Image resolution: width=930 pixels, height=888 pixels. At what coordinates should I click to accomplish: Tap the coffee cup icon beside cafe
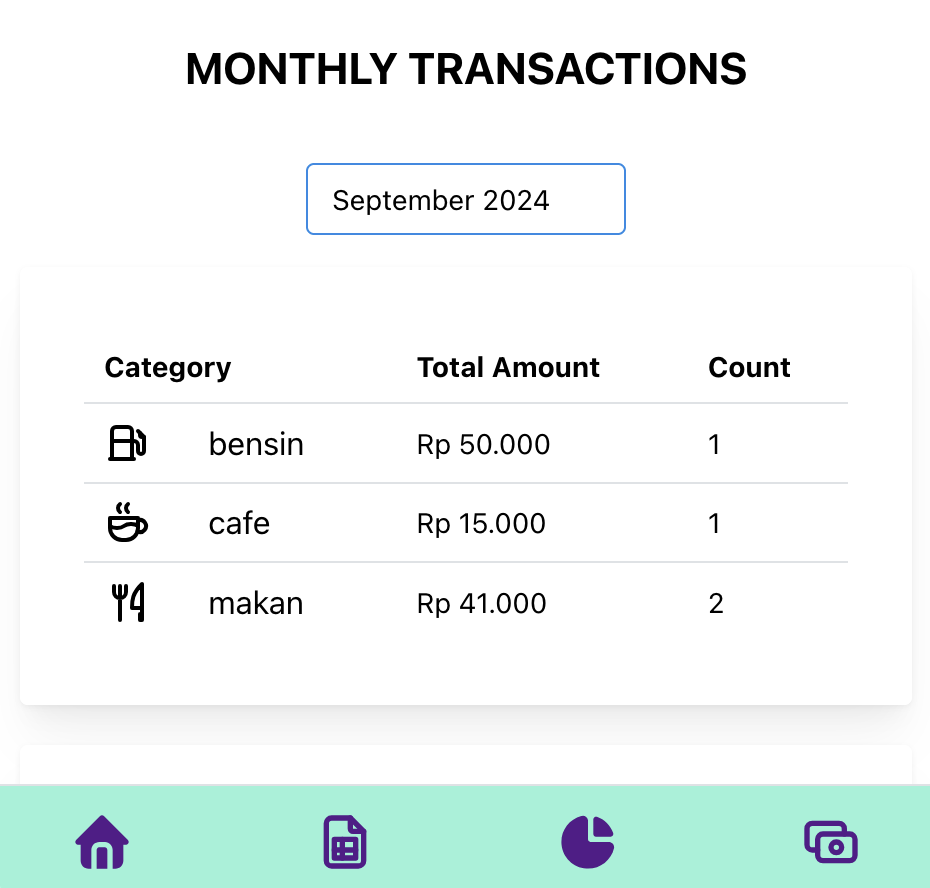[127, 523]
